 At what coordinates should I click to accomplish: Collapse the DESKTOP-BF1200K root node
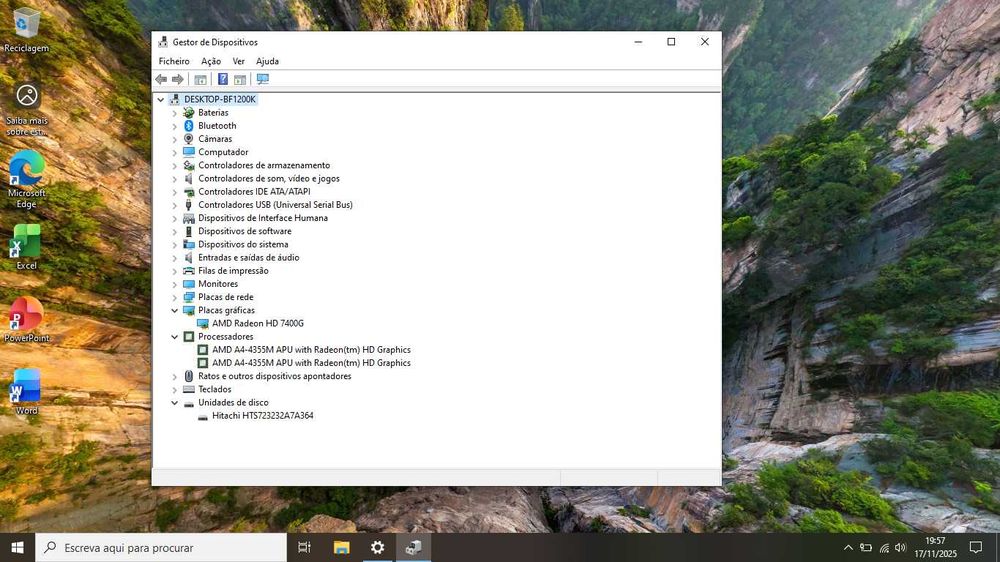(161, 100)
